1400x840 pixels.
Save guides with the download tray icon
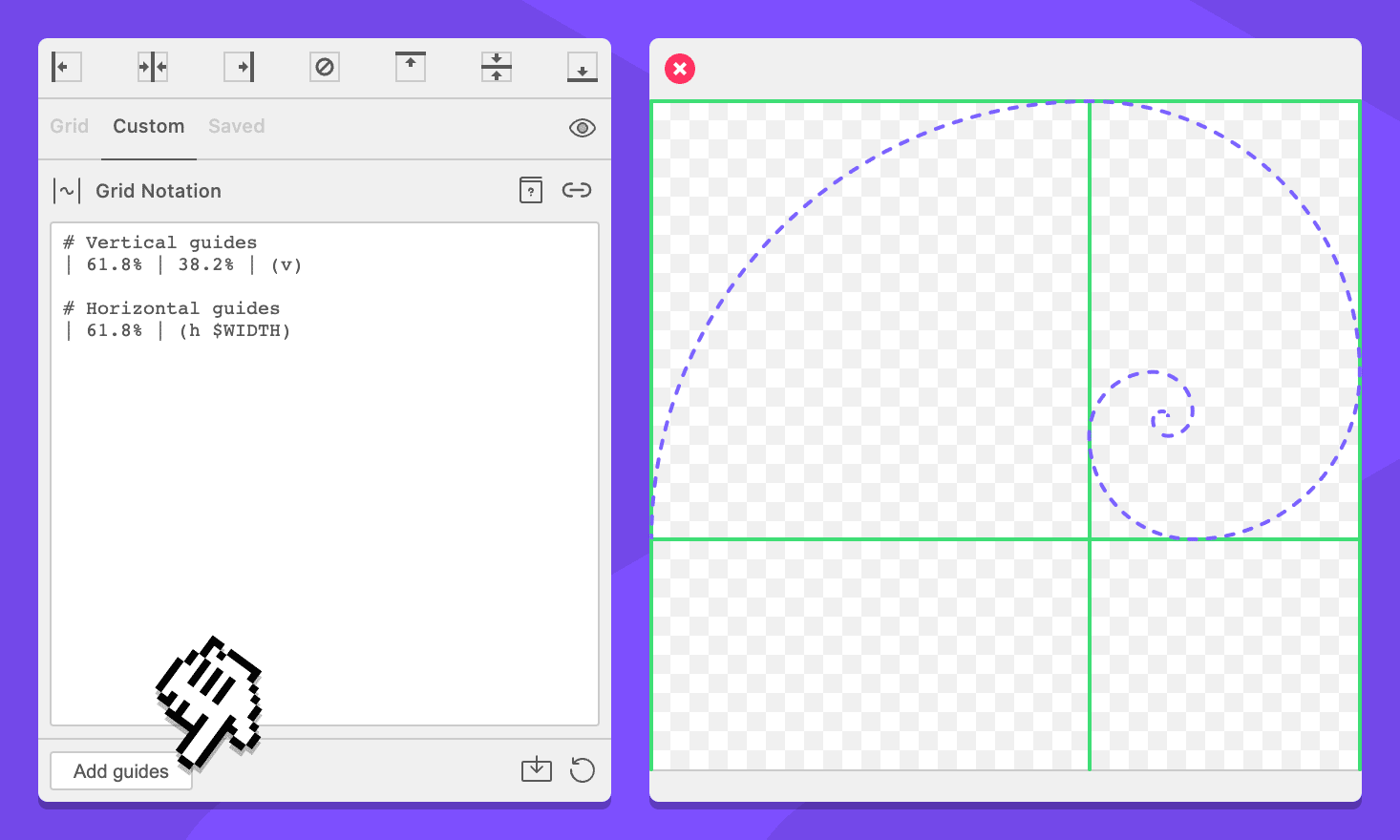pyautogui.click(x=537, y=769)
